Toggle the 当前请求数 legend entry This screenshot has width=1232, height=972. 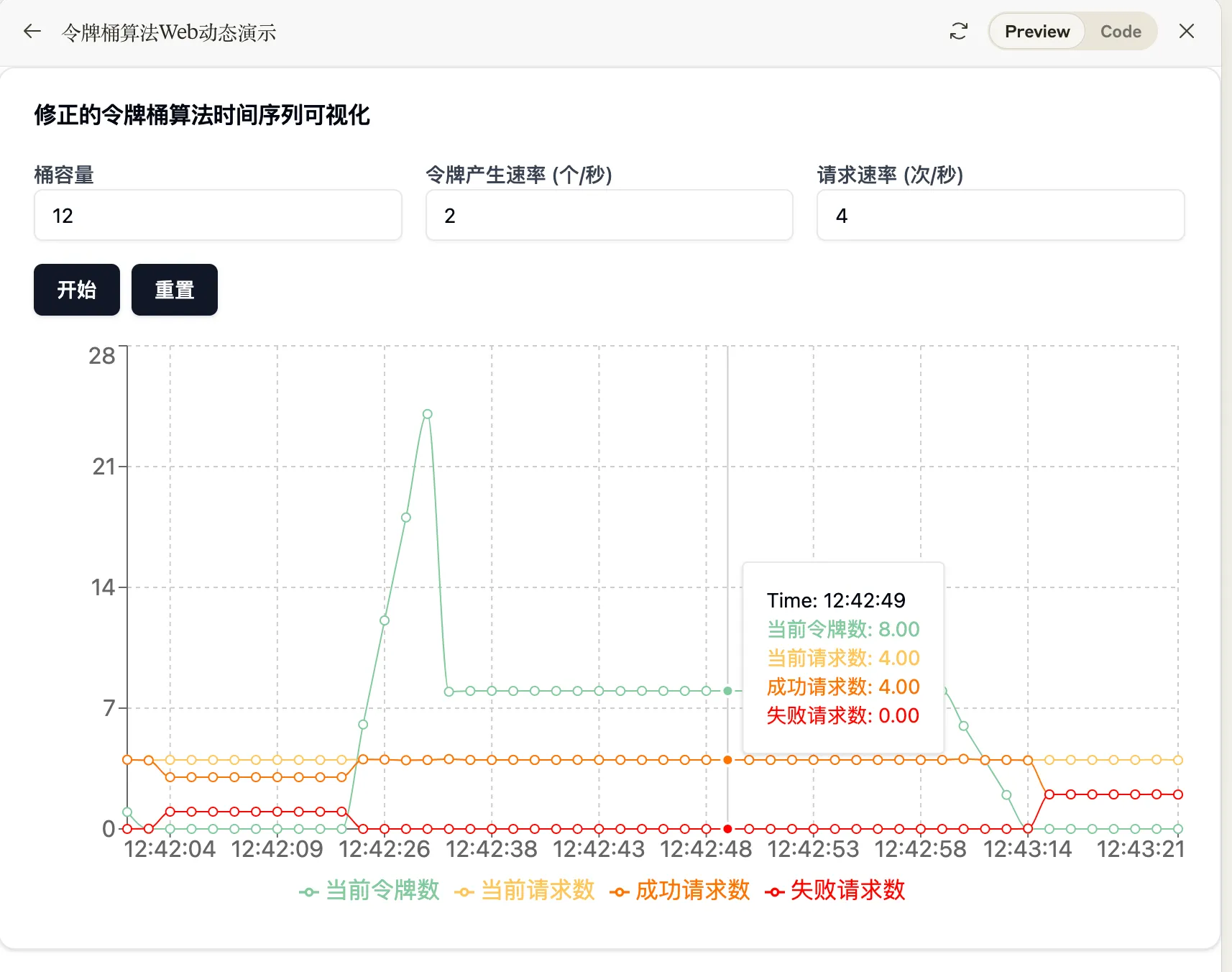[537, 890]
